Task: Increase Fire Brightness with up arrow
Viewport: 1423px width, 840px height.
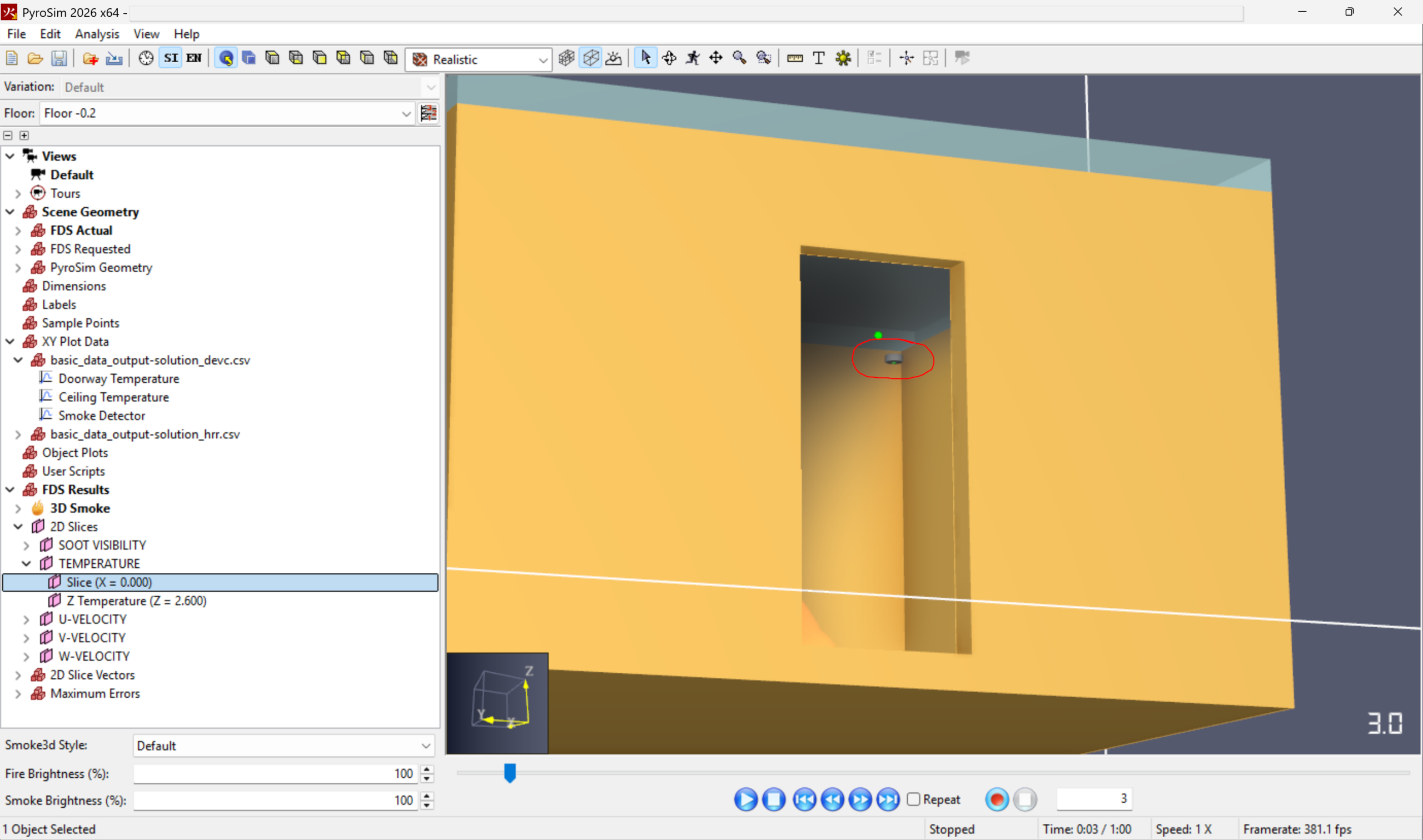Action: tap(427, 769)
